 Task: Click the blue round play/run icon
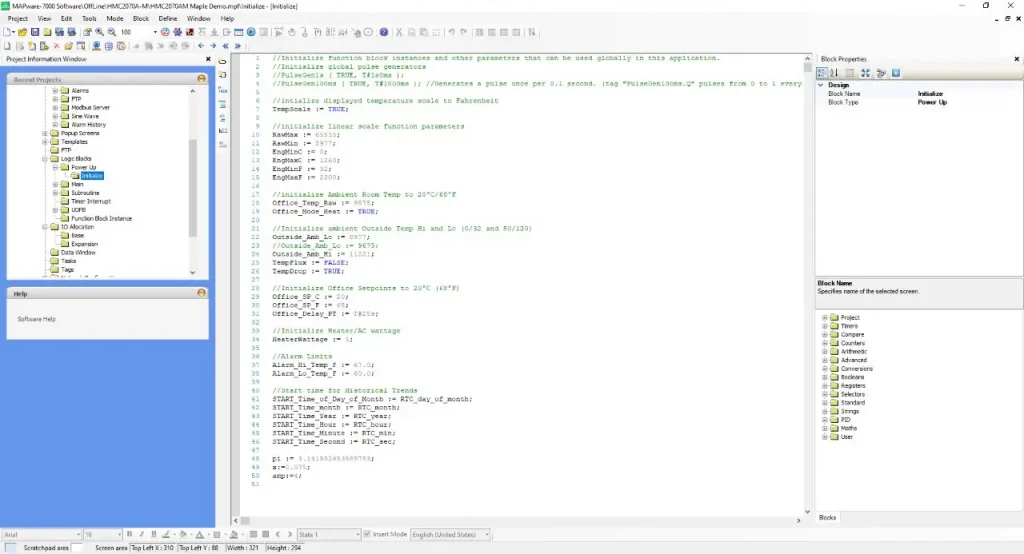pos(251,32)
